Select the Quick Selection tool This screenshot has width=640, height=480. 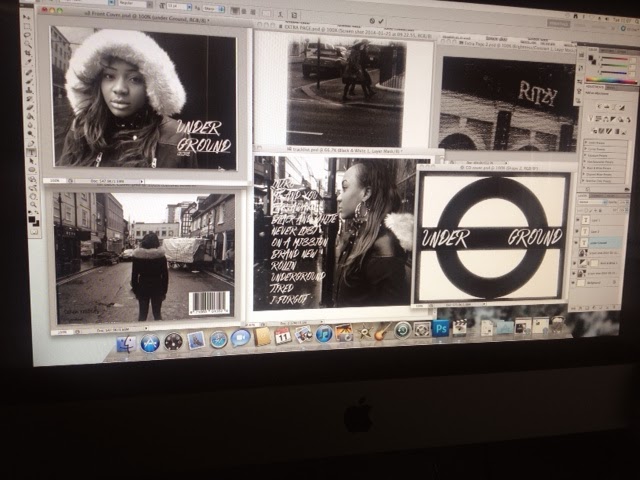tap(28, 44)
